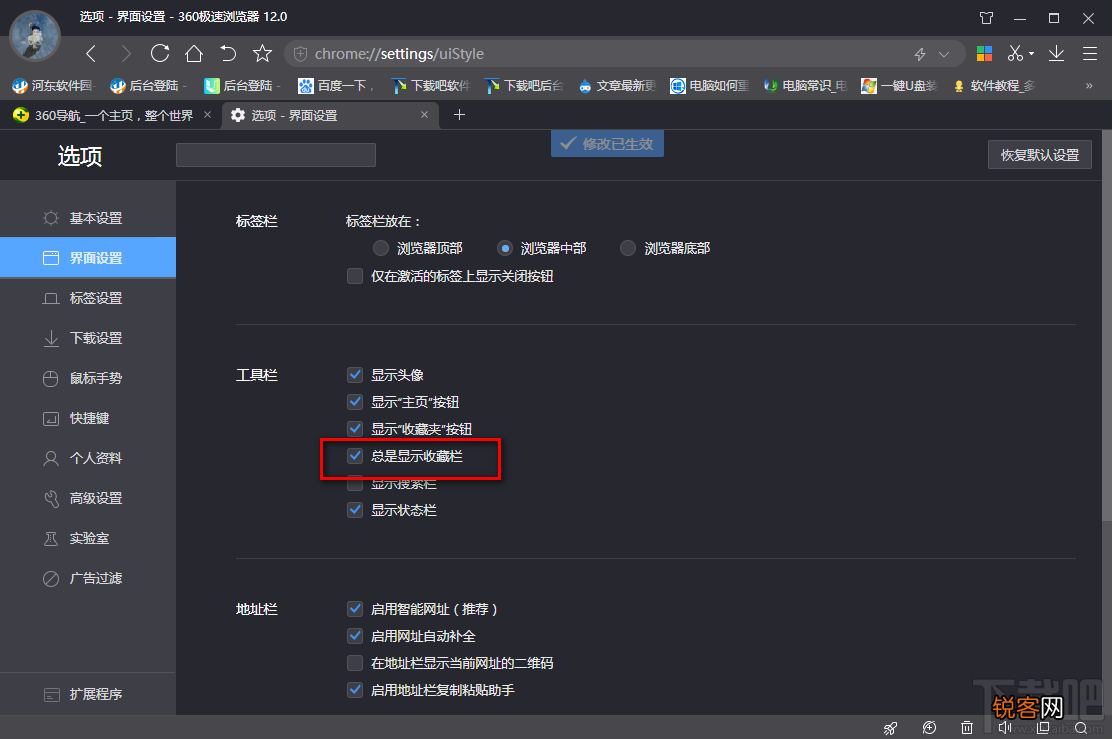Click the undo close tab icon
The image size is (1112, 739).
click(x=228, y=53)
